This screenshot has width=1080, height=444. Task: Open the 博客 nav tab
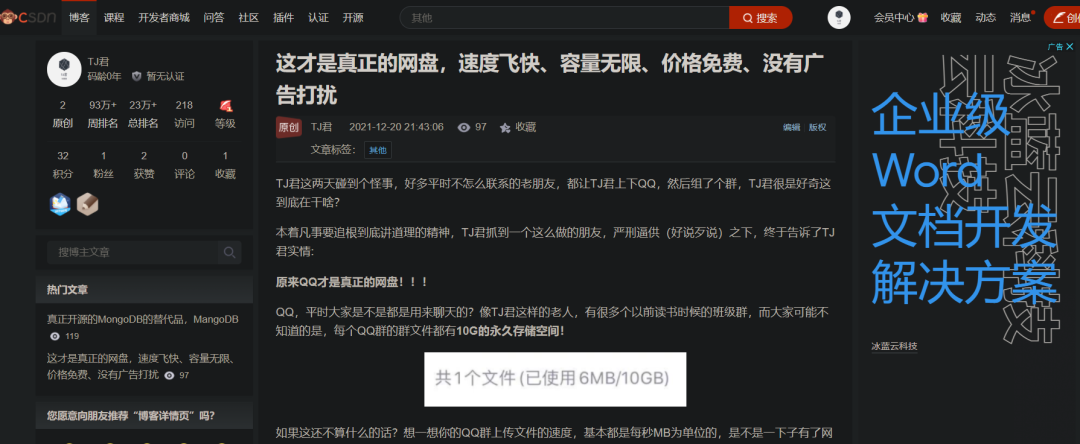pos(79,18)
